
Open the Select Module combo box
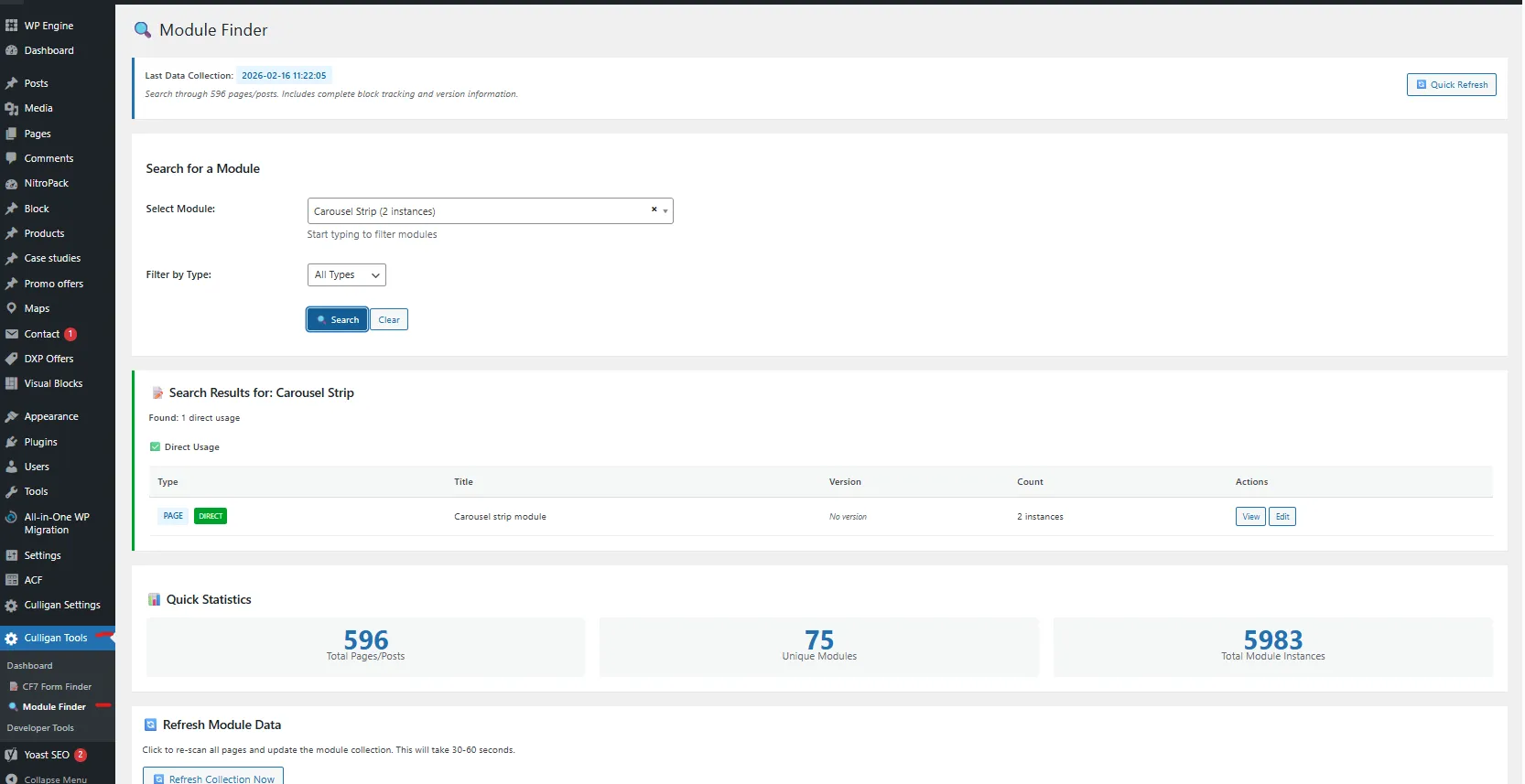(x=490, y=211)
